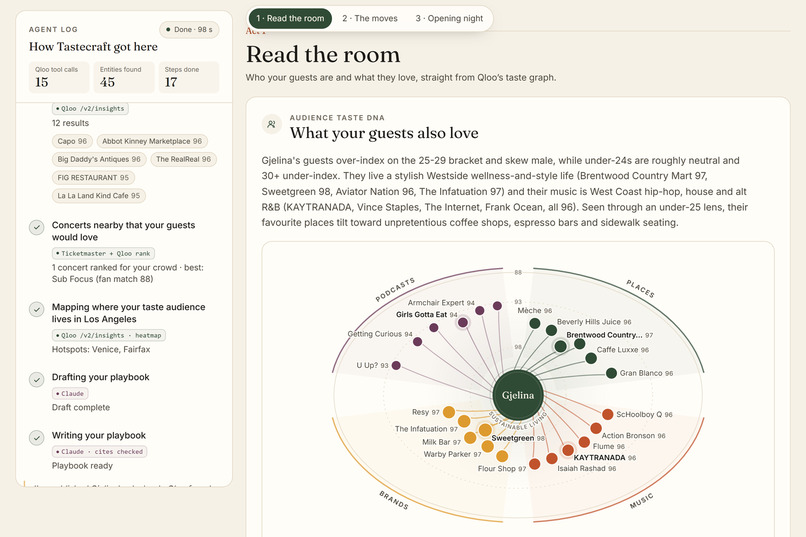The image size is (806, 537).
Task: Click the Capo 96 result chip
Action: click(x=72, y=141)
